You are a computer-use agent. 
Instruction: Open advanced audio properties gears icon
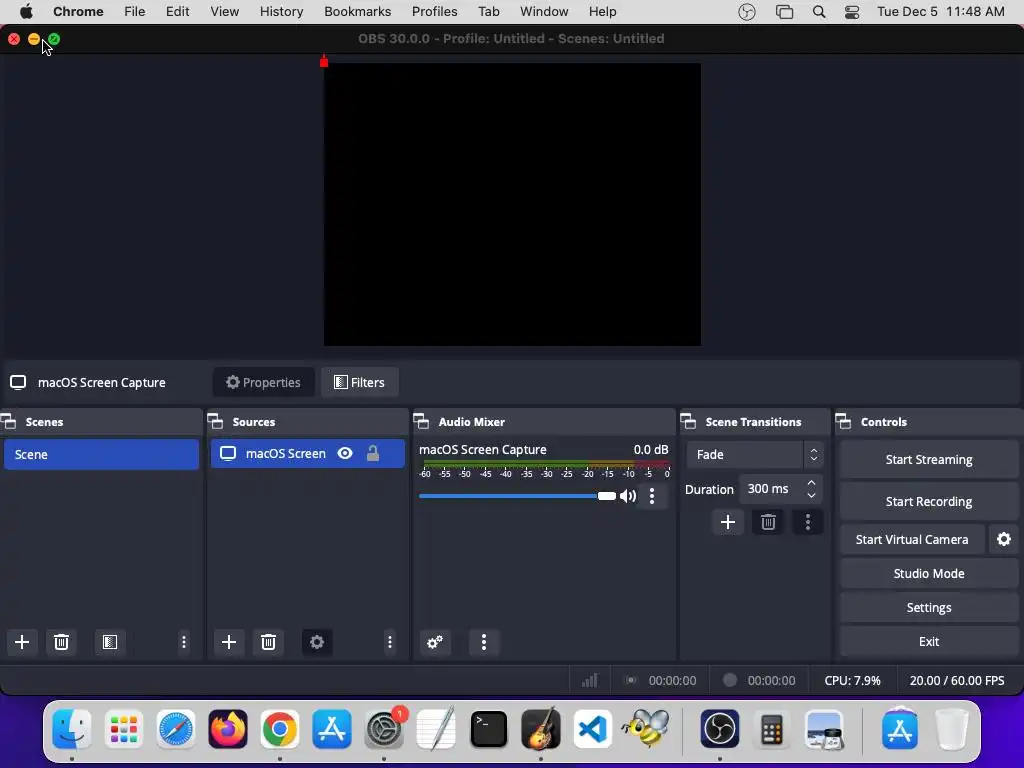click(x=435, y=642)
